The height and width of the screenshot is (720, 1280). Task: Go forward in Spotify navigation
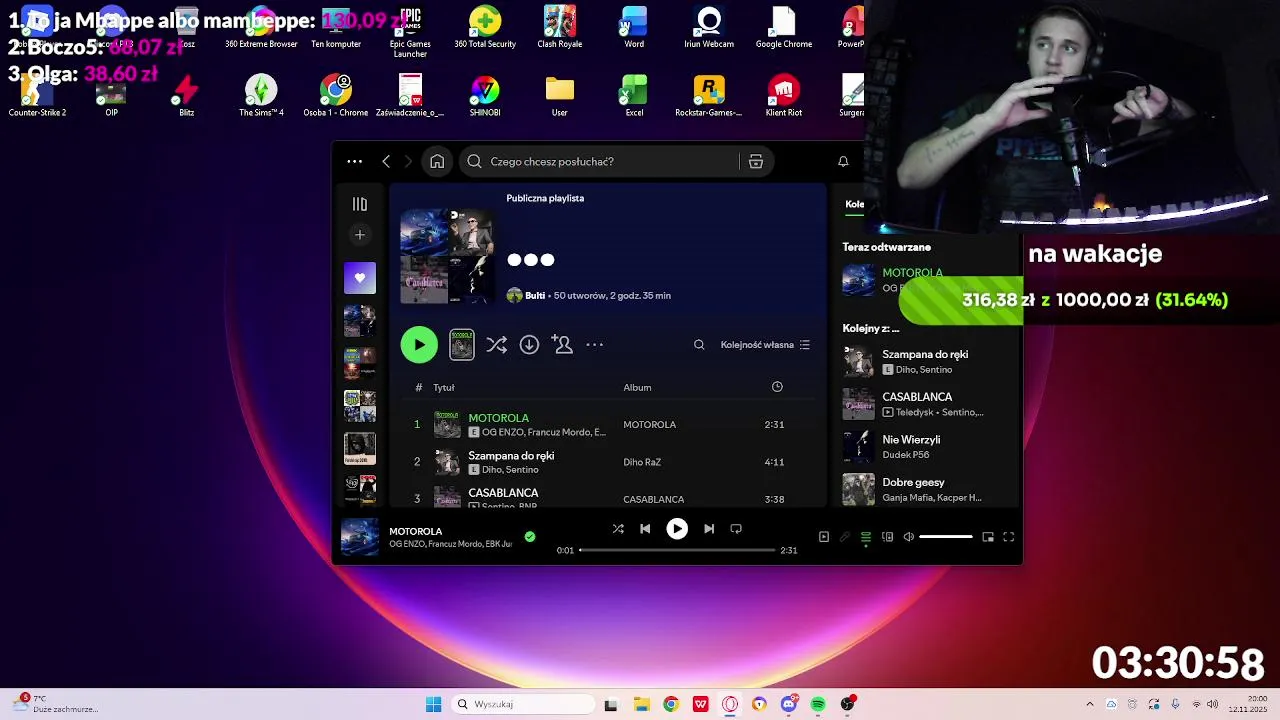(x=408, y=161)
